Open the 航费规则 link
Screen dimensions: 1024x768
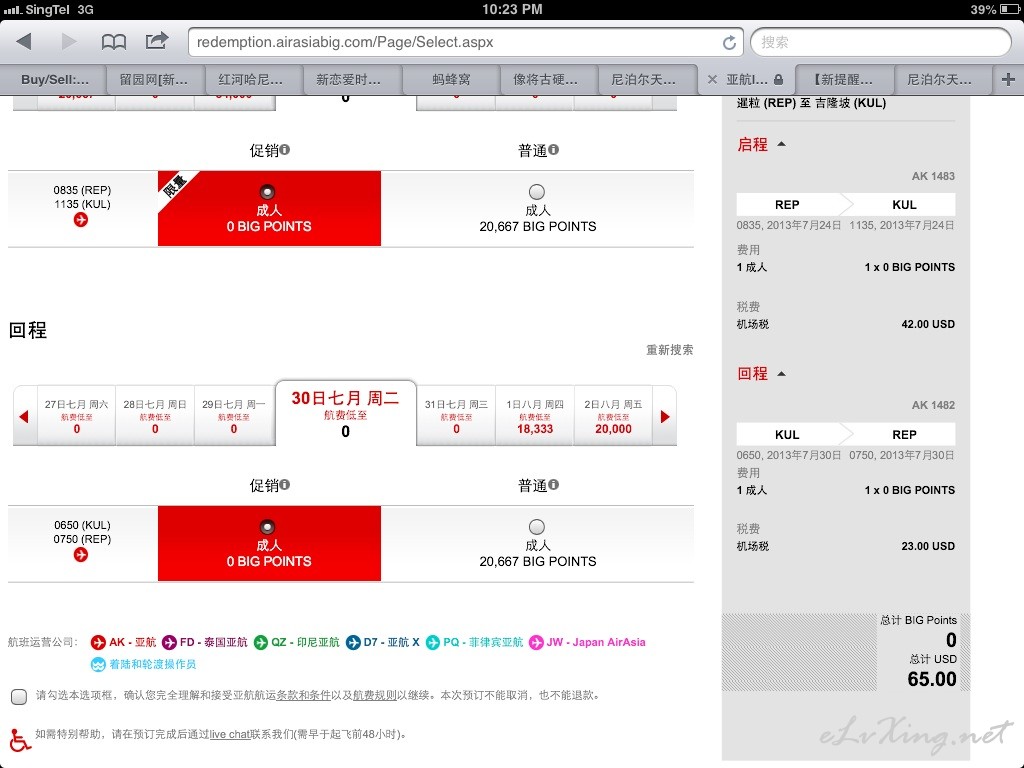click(x=374, y=696)
